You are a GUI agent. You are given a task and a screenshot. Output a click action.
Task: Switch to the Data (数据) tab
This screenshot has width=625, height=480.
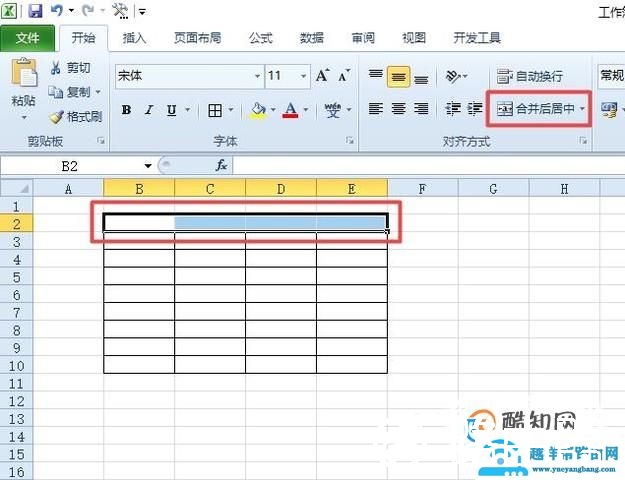tap(312, 38)
